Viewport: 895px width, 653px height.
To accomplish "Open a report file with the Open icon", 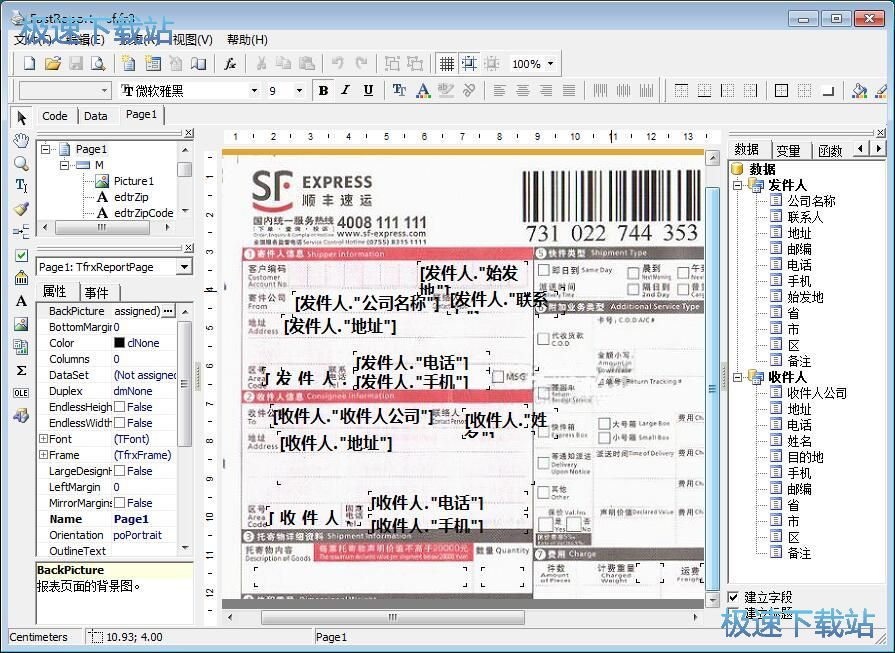I will (x=53, y=63).
